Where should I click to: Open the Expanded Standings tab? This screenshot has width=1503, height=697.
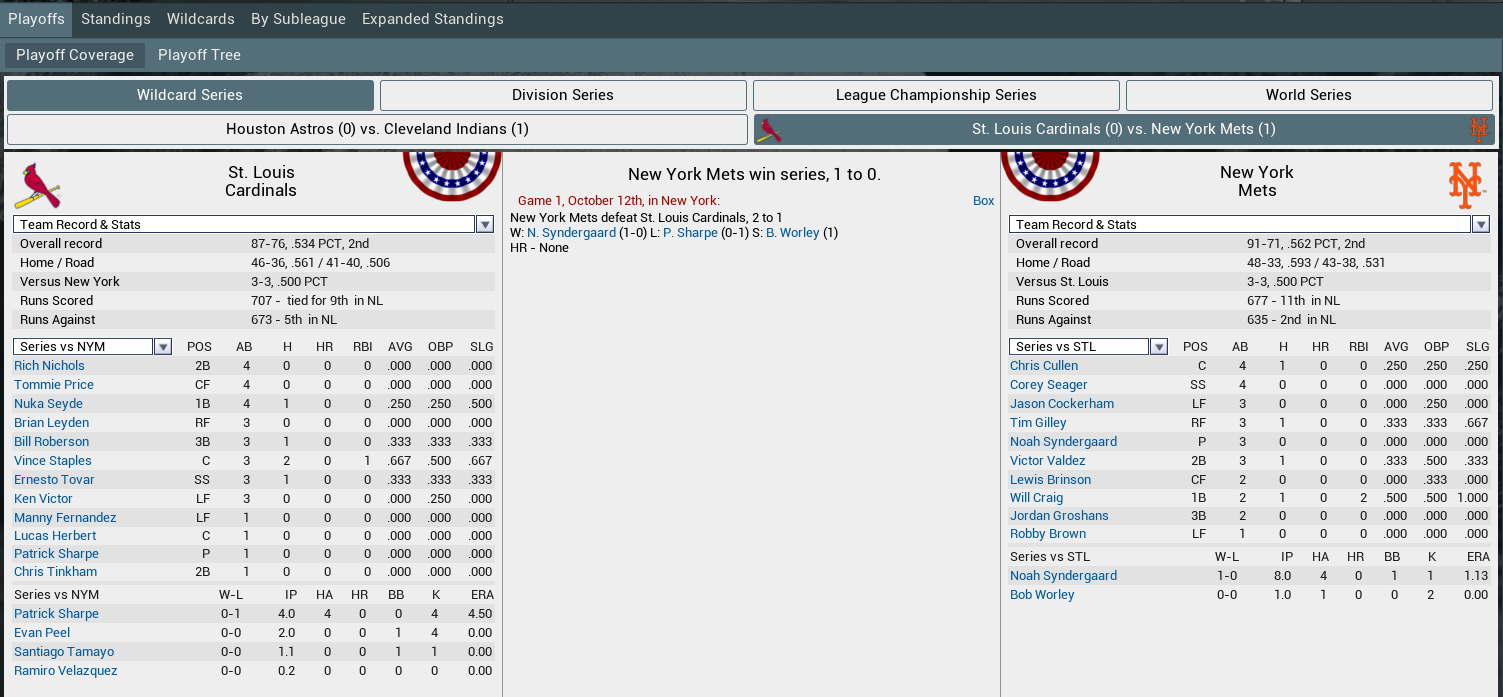tap(432, 19)
